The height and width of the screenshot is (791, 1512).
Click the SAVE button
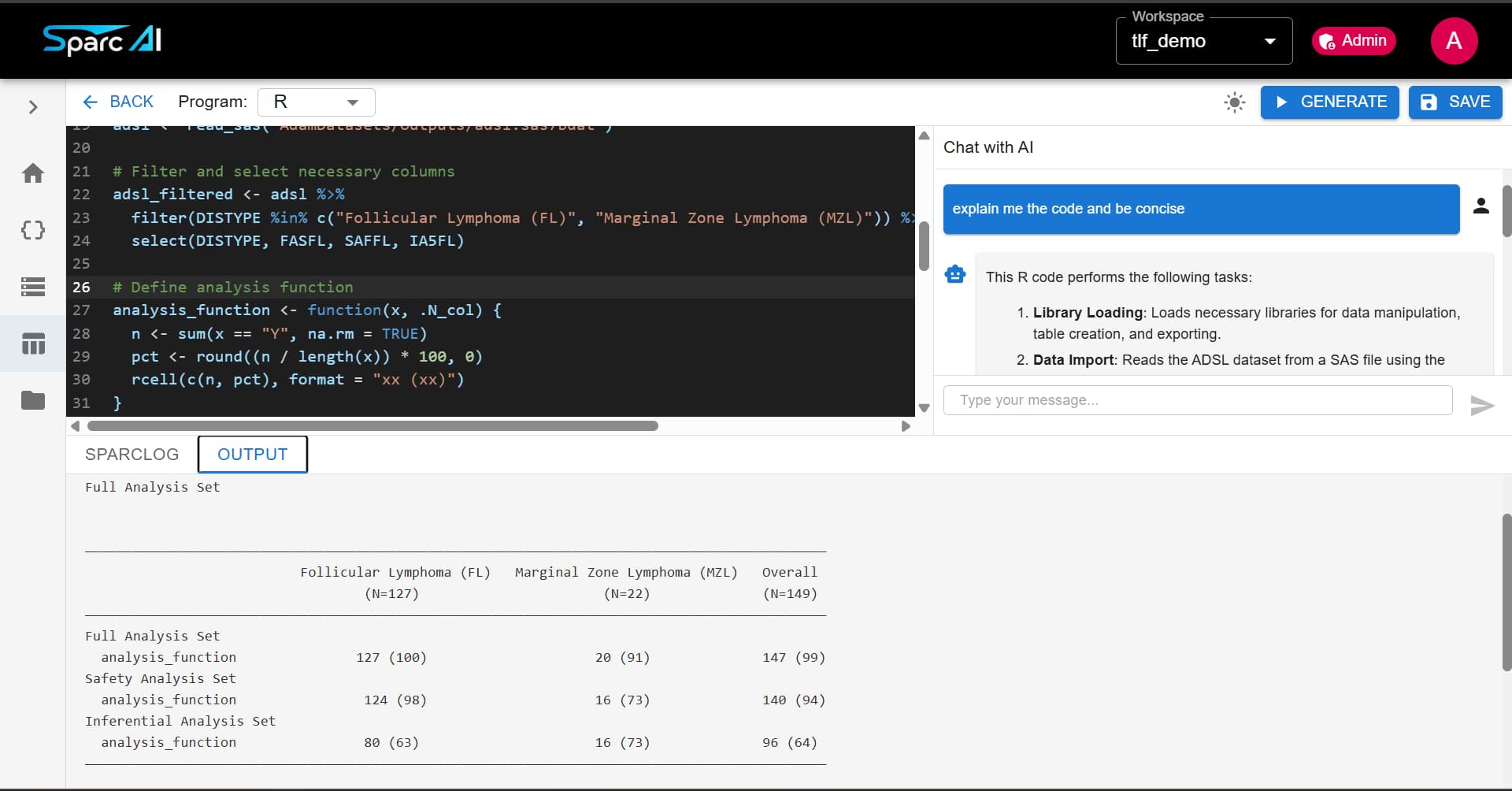(1455, 102)
